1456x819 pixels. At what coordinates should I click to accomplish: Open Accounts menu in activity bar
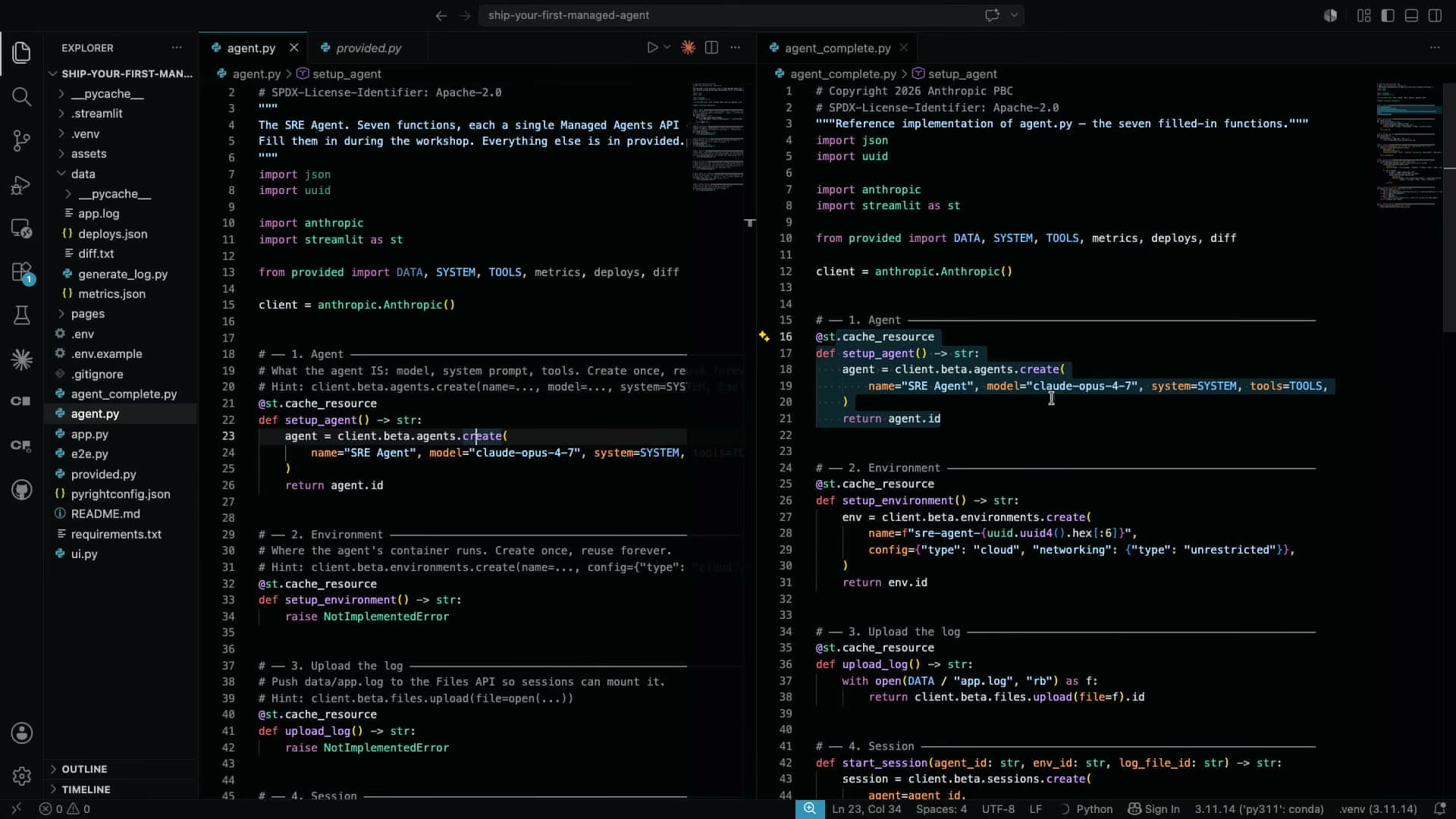click(x=21, y=733)
